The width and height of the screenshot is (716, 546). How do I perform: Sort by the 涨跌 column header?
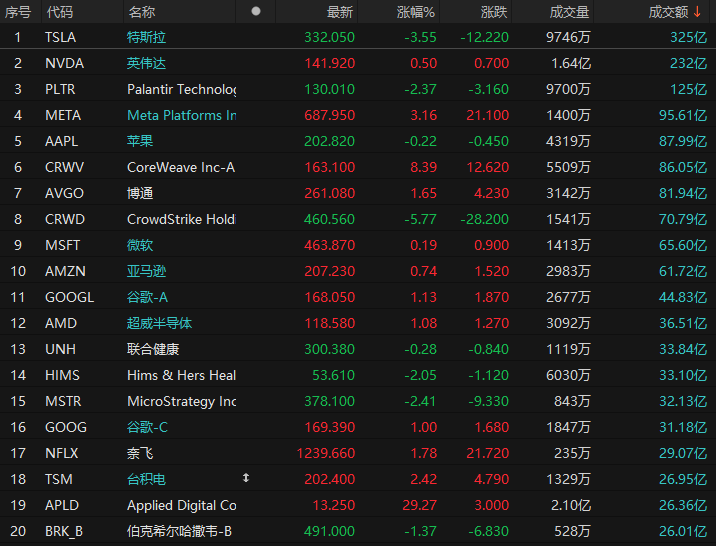click(x=494, y=12)
